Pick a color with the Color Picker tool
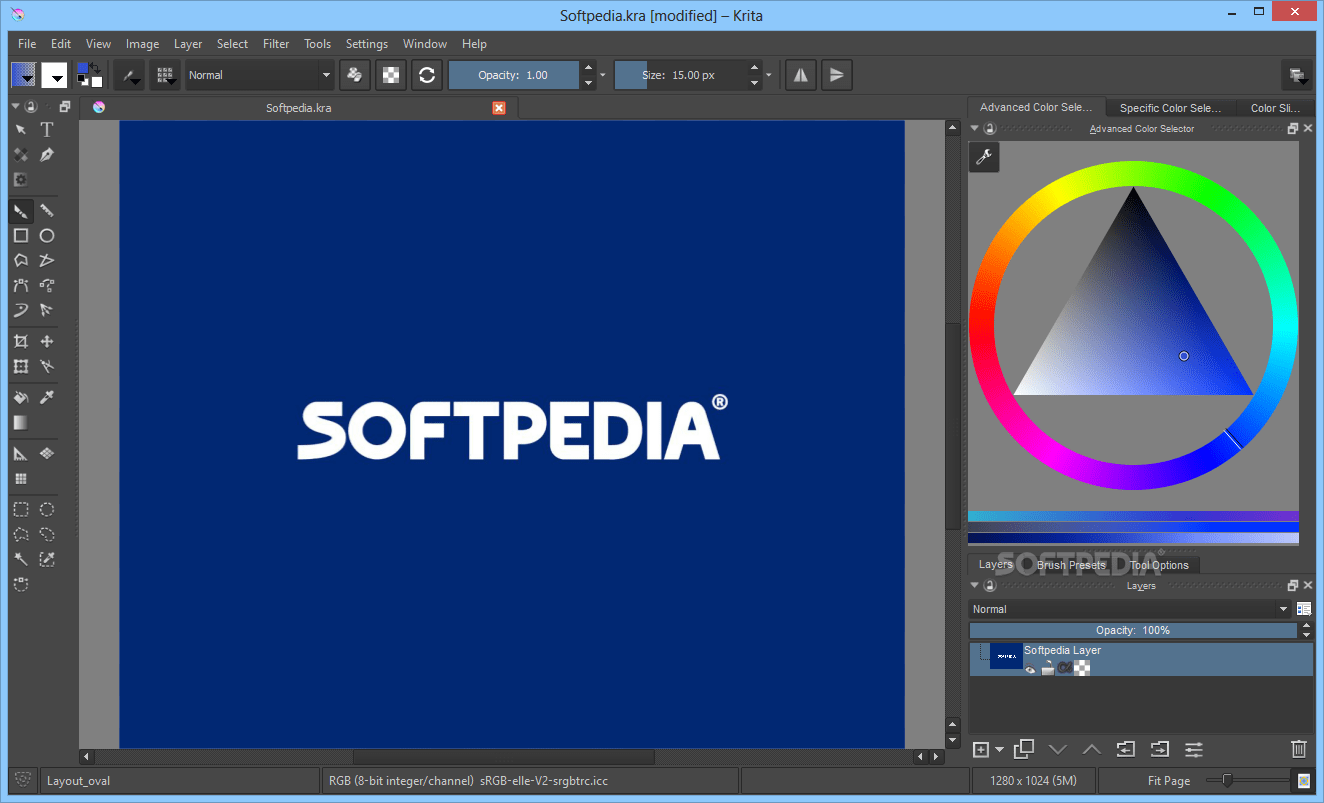1324x803 pixels. coord(46,397)
